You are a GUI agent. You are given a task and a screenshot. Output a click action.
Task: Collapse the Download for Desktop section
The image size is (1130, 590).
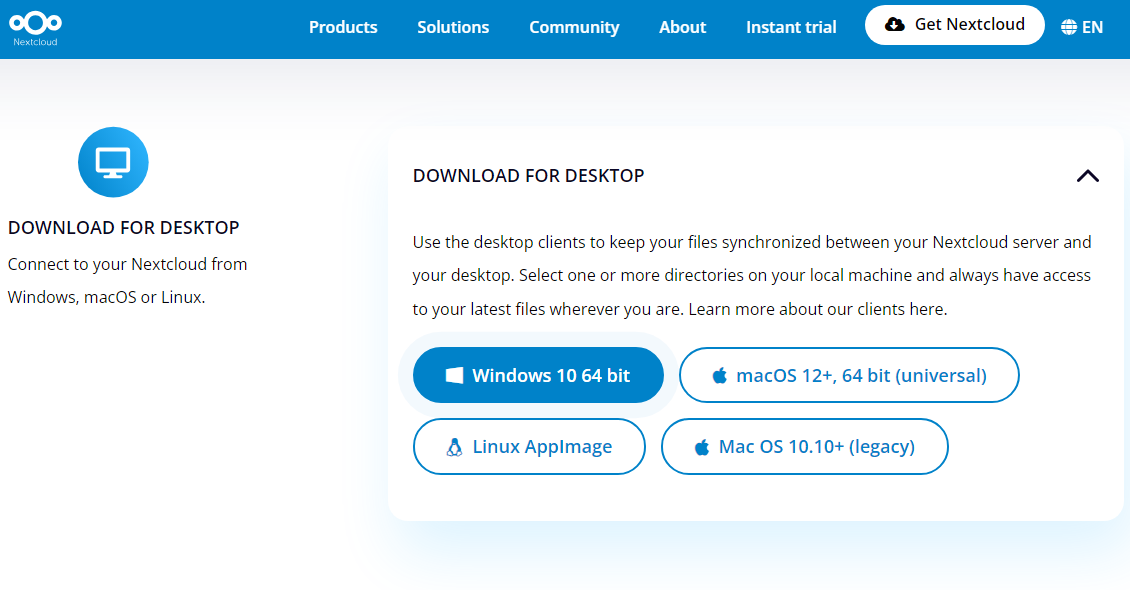pos(1087,176)
